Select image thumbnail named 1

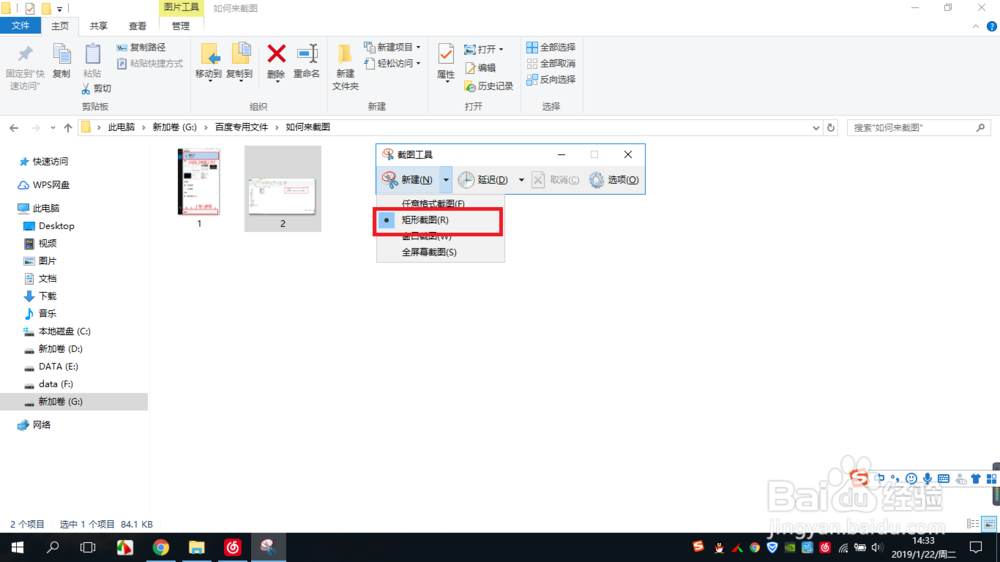coord(199,188)
